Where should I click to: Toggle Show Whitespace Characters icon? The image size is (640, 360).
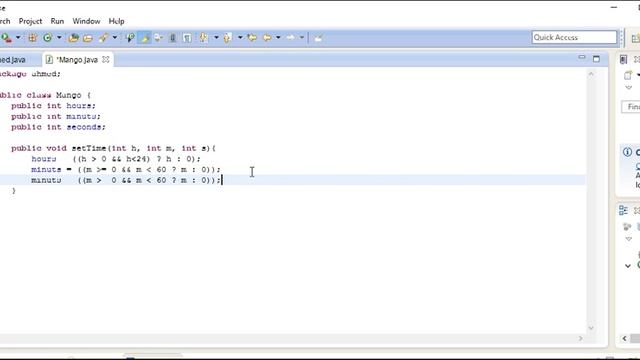[187, 38]
